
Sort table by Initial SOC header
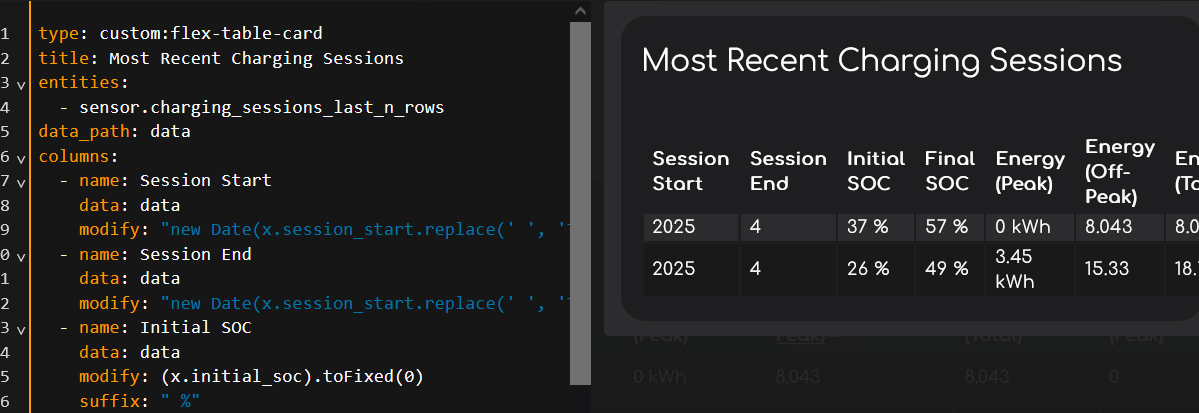(875, 171)
